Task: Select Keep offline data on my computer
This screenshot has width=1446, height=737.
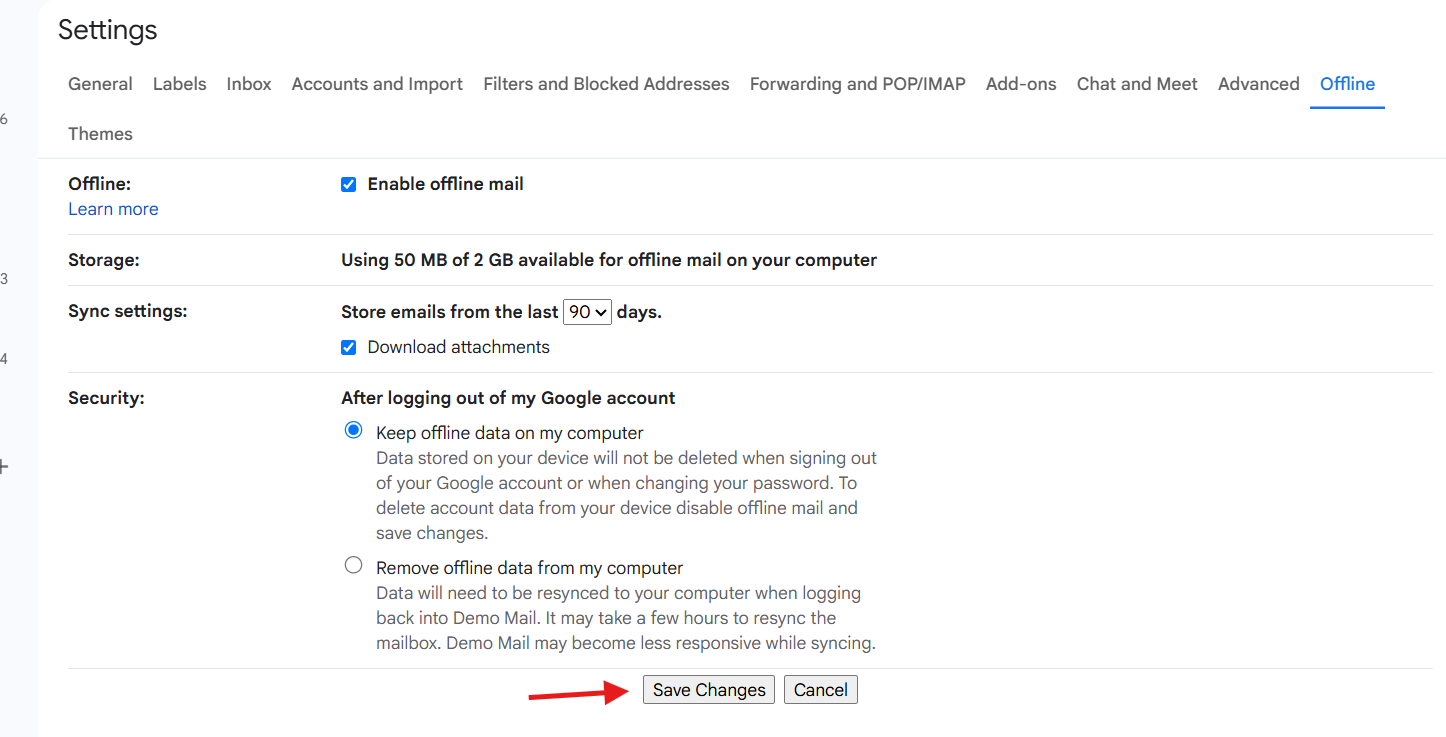Action: point(353,430)
